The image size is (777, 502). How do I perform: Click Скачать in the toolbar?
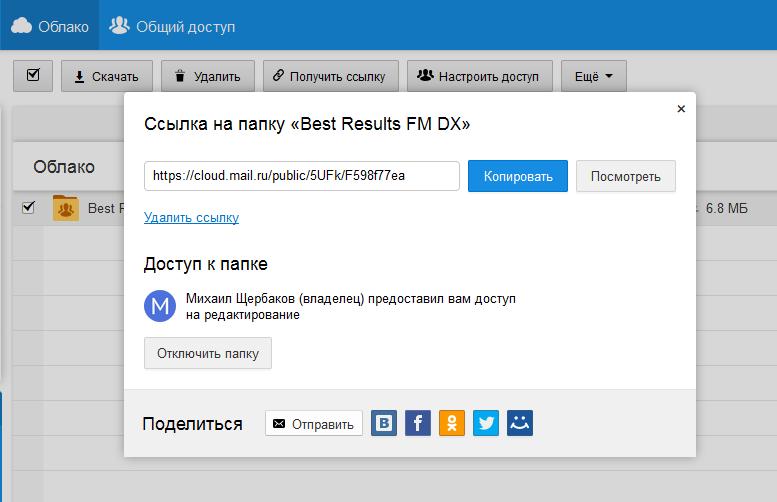[107, 76]
